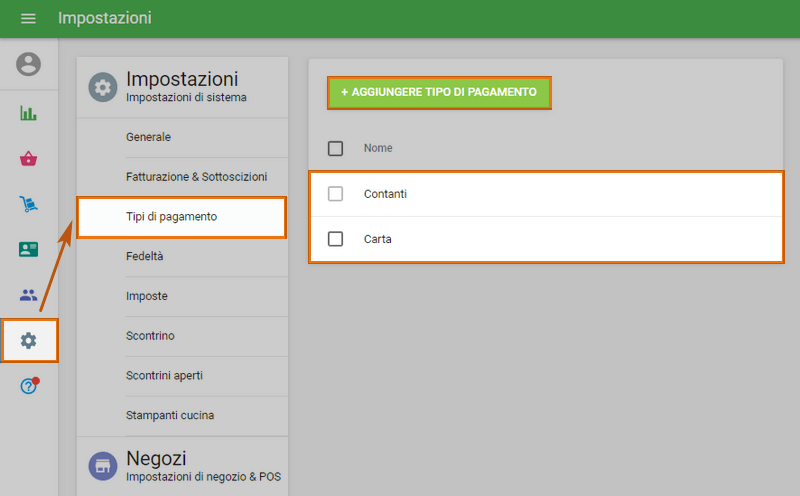Open the customers ID card icon
The width and height of the screenshot is (800, 496).
pos(29,249)
